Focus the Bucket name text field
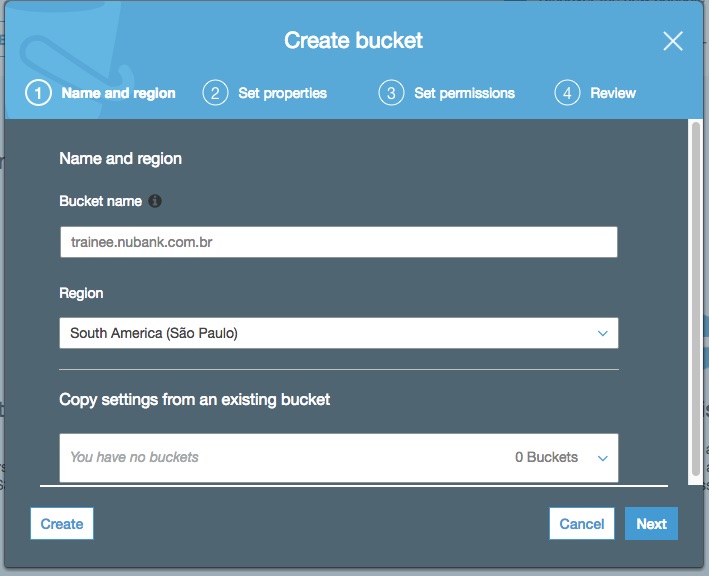This screenshot has height=576, width=709. coord(338,242)
